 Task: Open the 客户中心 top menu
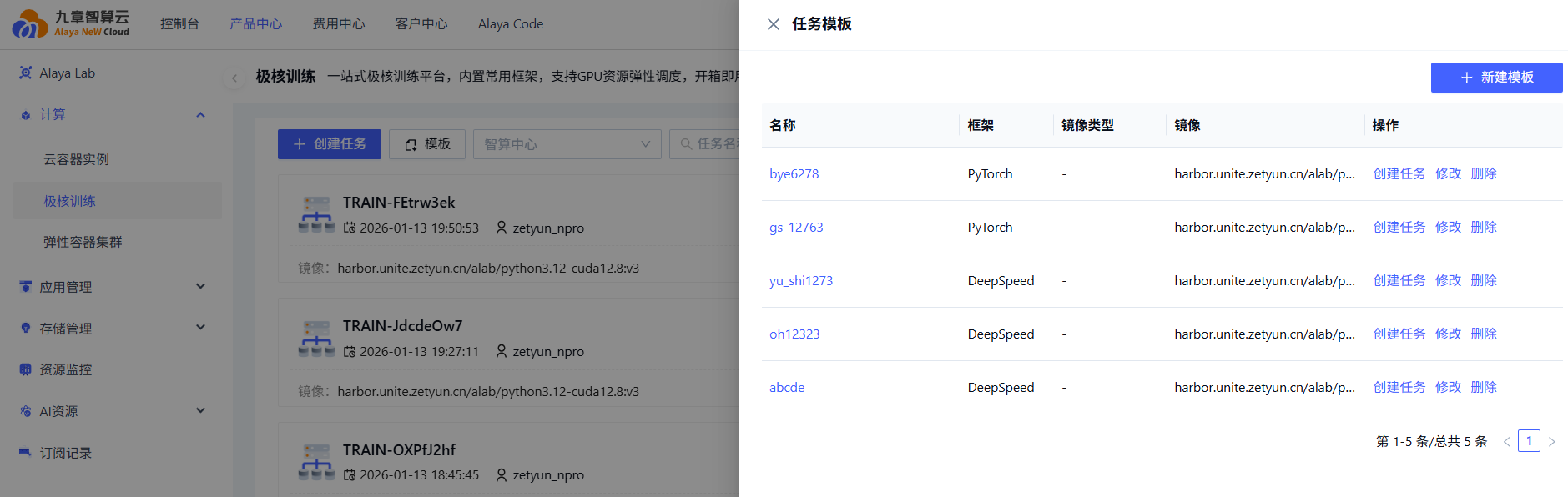(x=421, y=23)
